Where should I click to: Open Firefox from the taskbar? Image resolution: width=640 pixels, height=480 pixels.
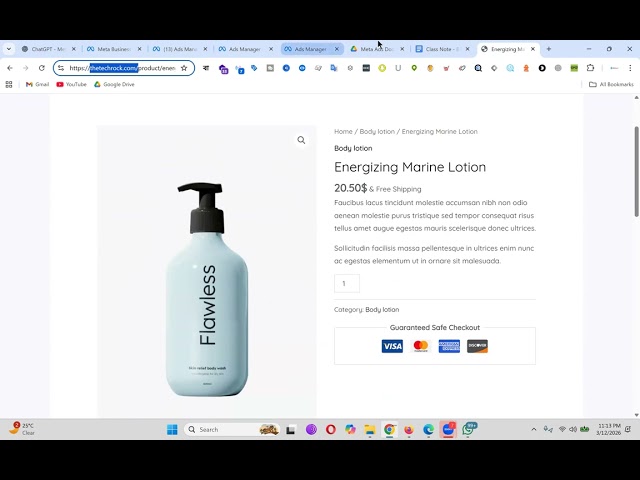coord(409,429)
